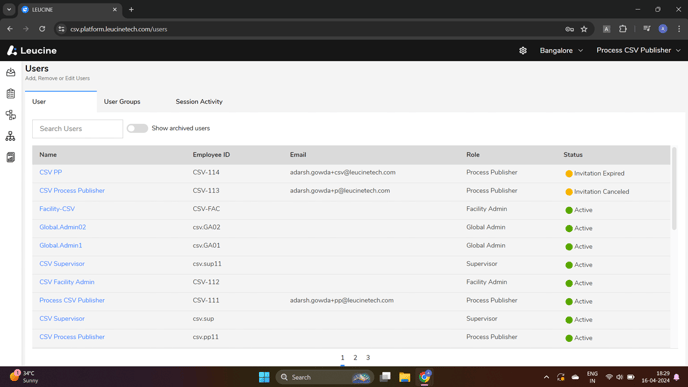Open the A extension icon in toolbar
The height and width of the screenshot is (387, 688).
606,29
